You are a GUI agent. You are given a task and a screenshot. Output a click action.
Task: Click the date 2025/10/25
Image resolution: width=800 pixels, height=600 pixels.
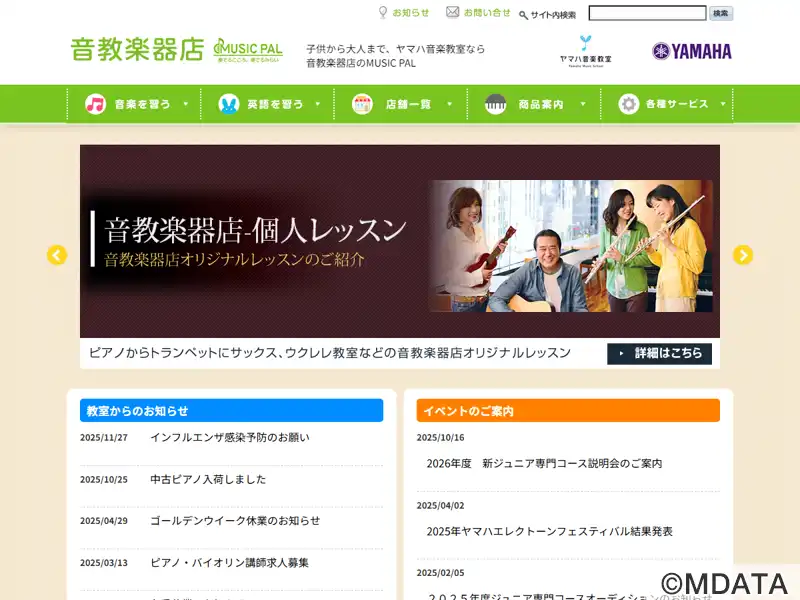pos(104,480)
